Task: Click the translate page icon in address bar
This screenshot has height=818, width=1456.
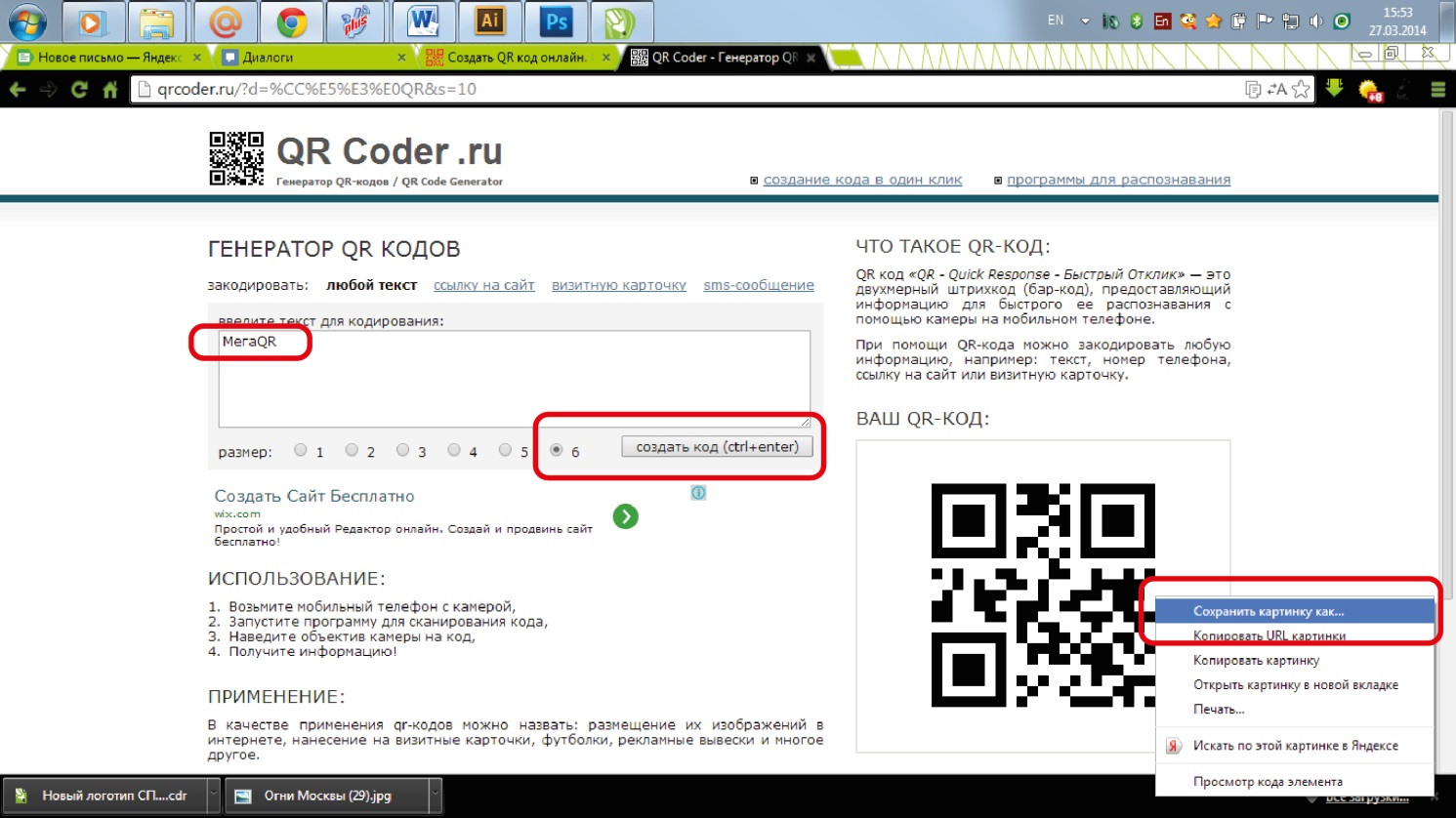Action: pos(1277,90)
